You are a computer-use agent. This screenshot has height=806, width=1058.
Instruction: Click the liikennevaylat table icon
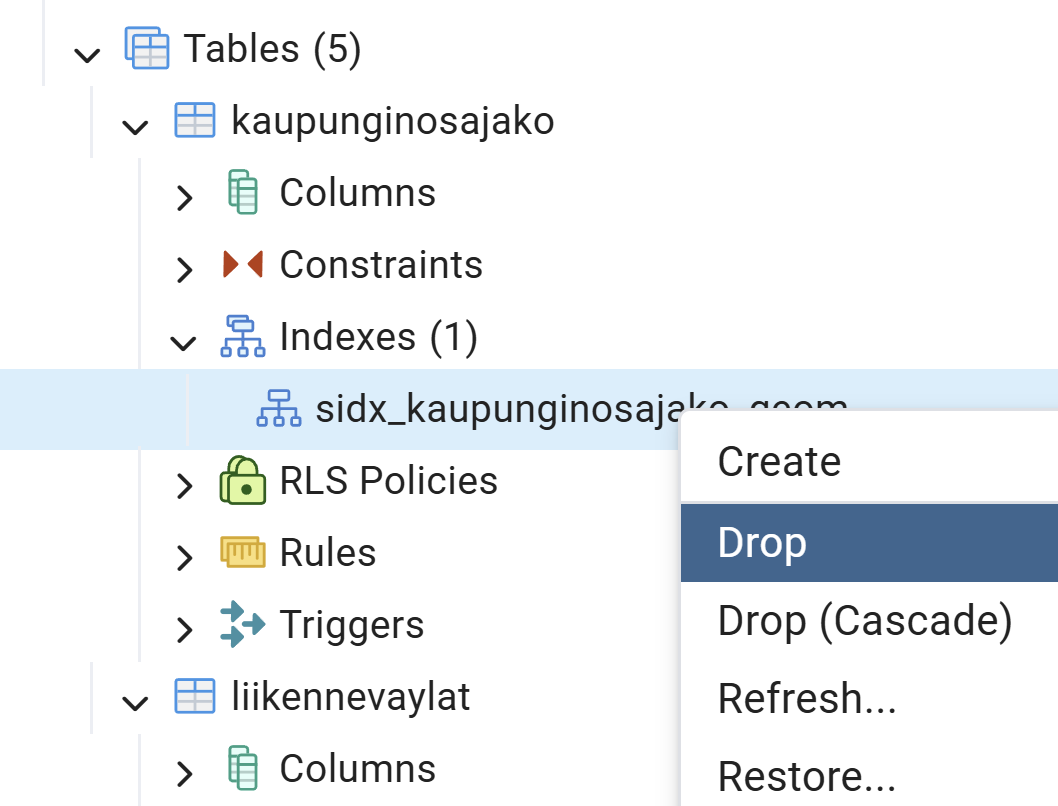click(195, 697)
